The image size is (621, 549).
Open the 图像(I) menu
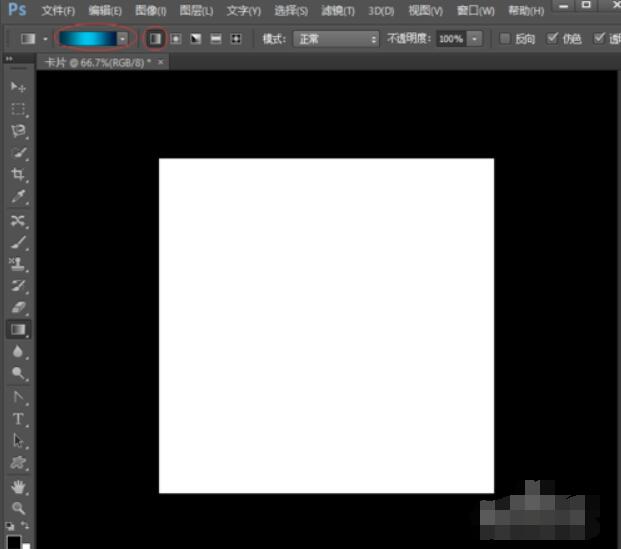pyautogui.click(x=150, y=11)
